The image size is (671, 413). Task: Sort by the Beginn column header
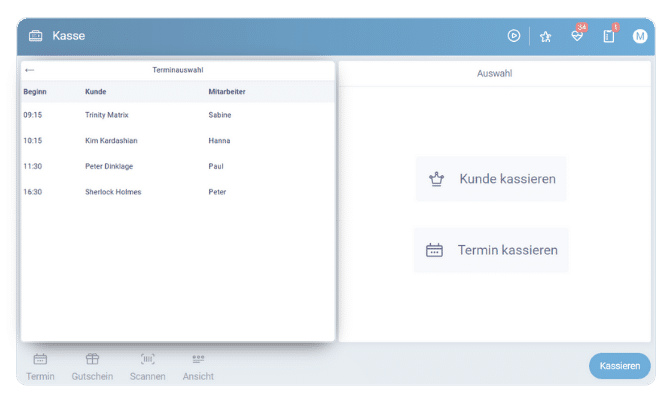tap(35, 92)
